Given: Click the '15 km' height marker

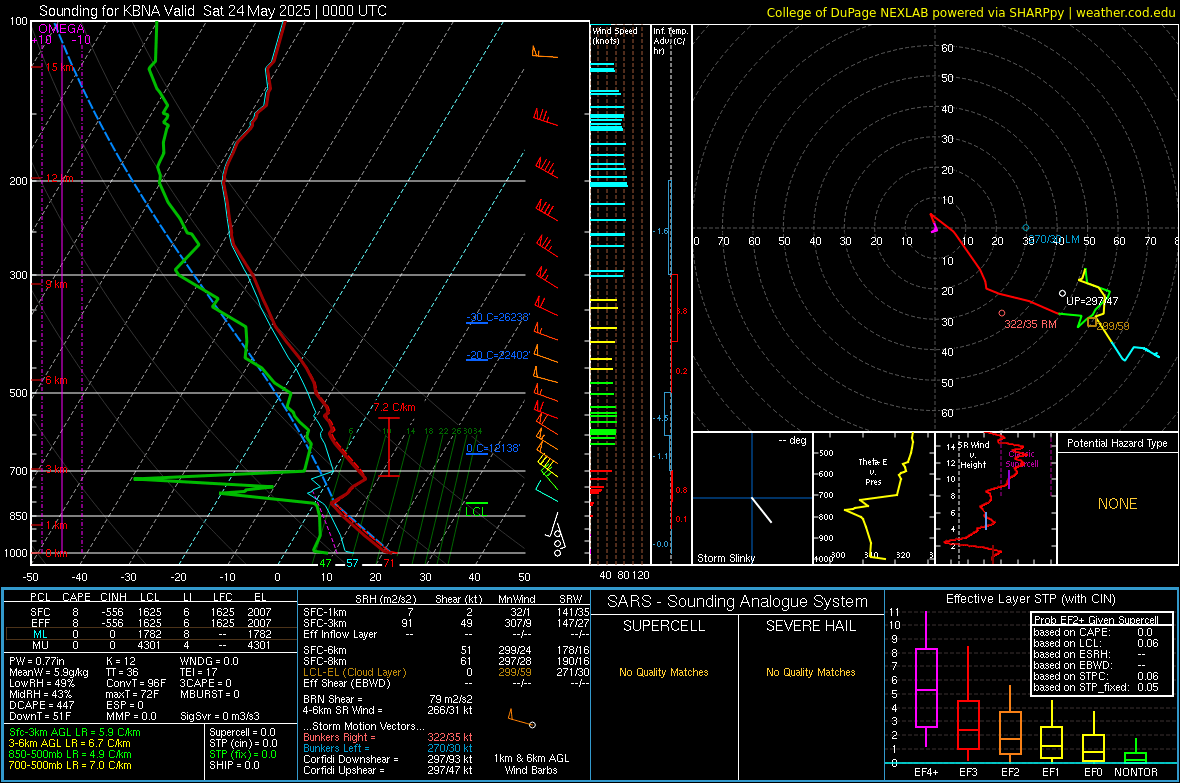Looking at the screenshot, I should (59, 67).
